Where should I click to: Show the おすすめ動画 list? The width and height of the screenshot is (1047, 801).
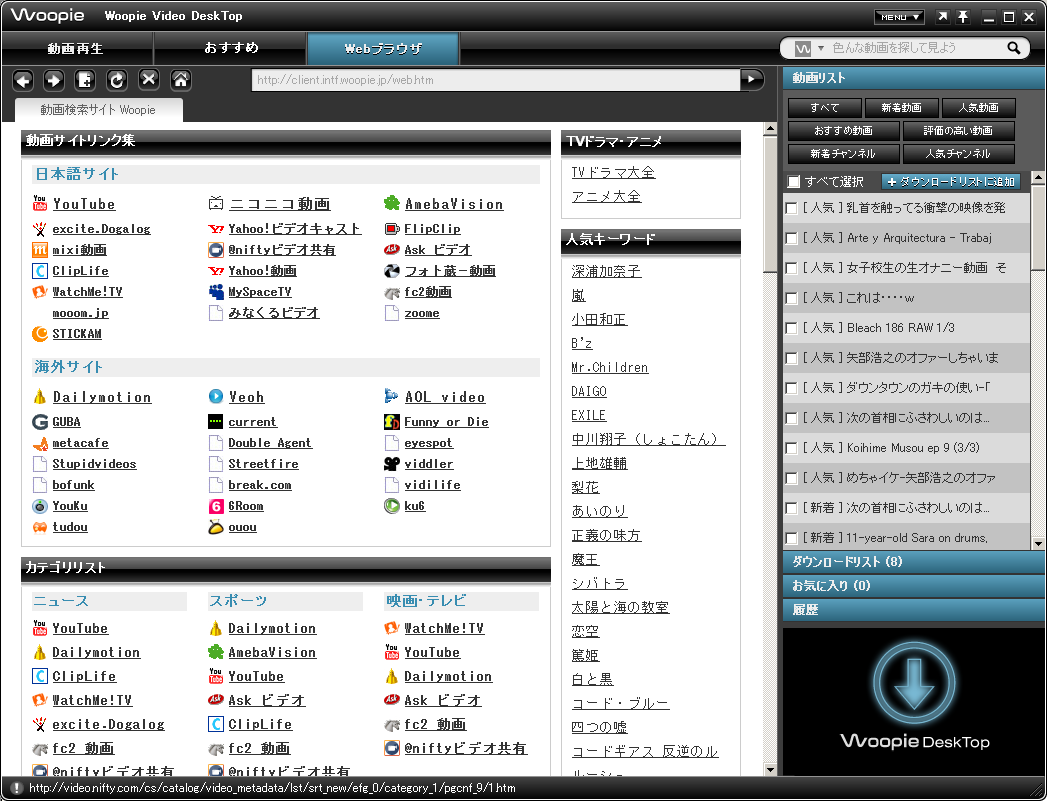pyautogui.click(x=843, y=131)
